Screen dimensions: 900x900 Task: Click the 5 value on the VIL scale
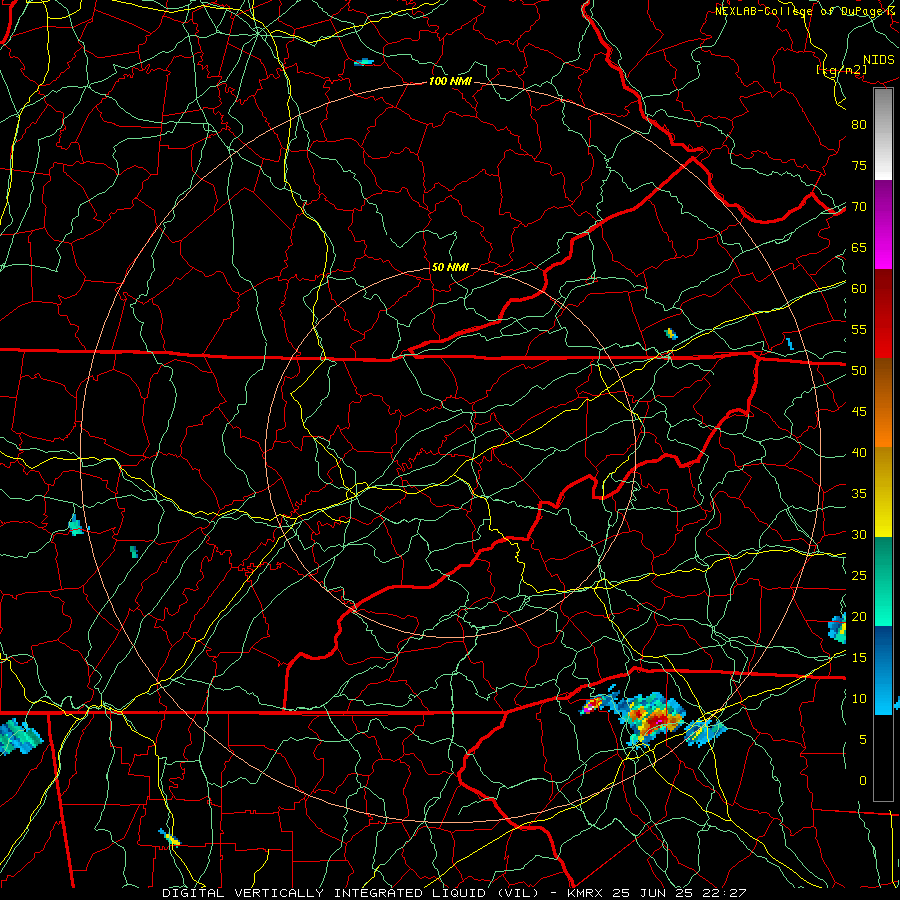pyautogui.click(x=863, y=740)
